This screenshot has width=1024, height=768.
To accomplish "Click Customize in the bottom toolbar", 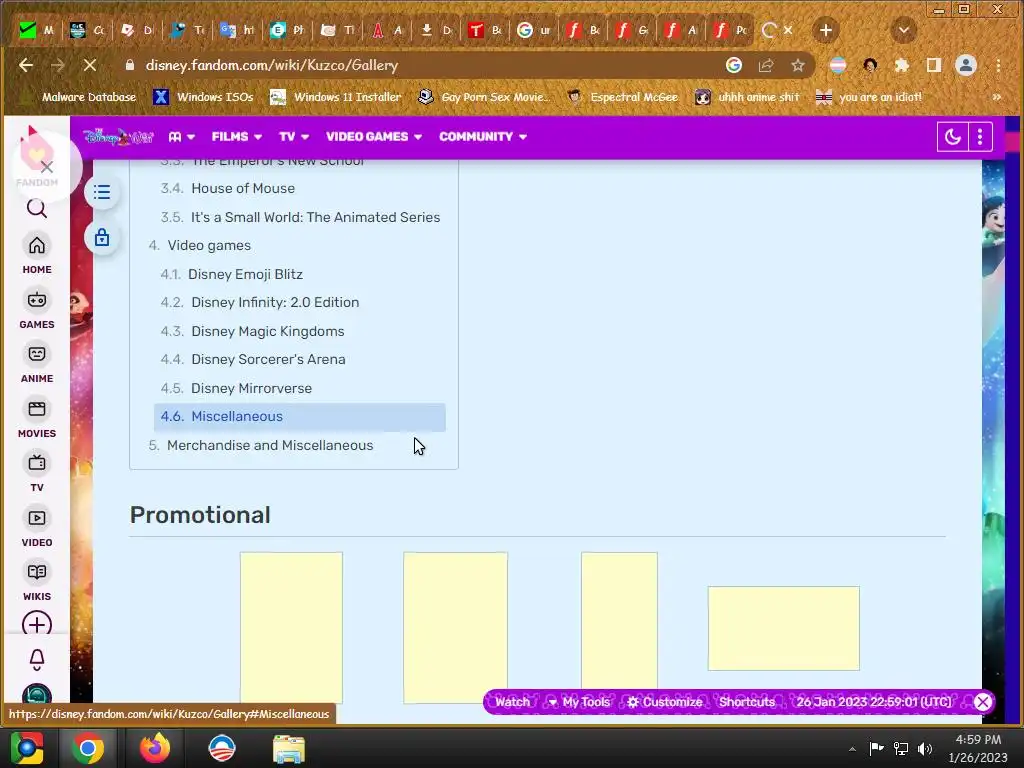I will click(665, 702).
